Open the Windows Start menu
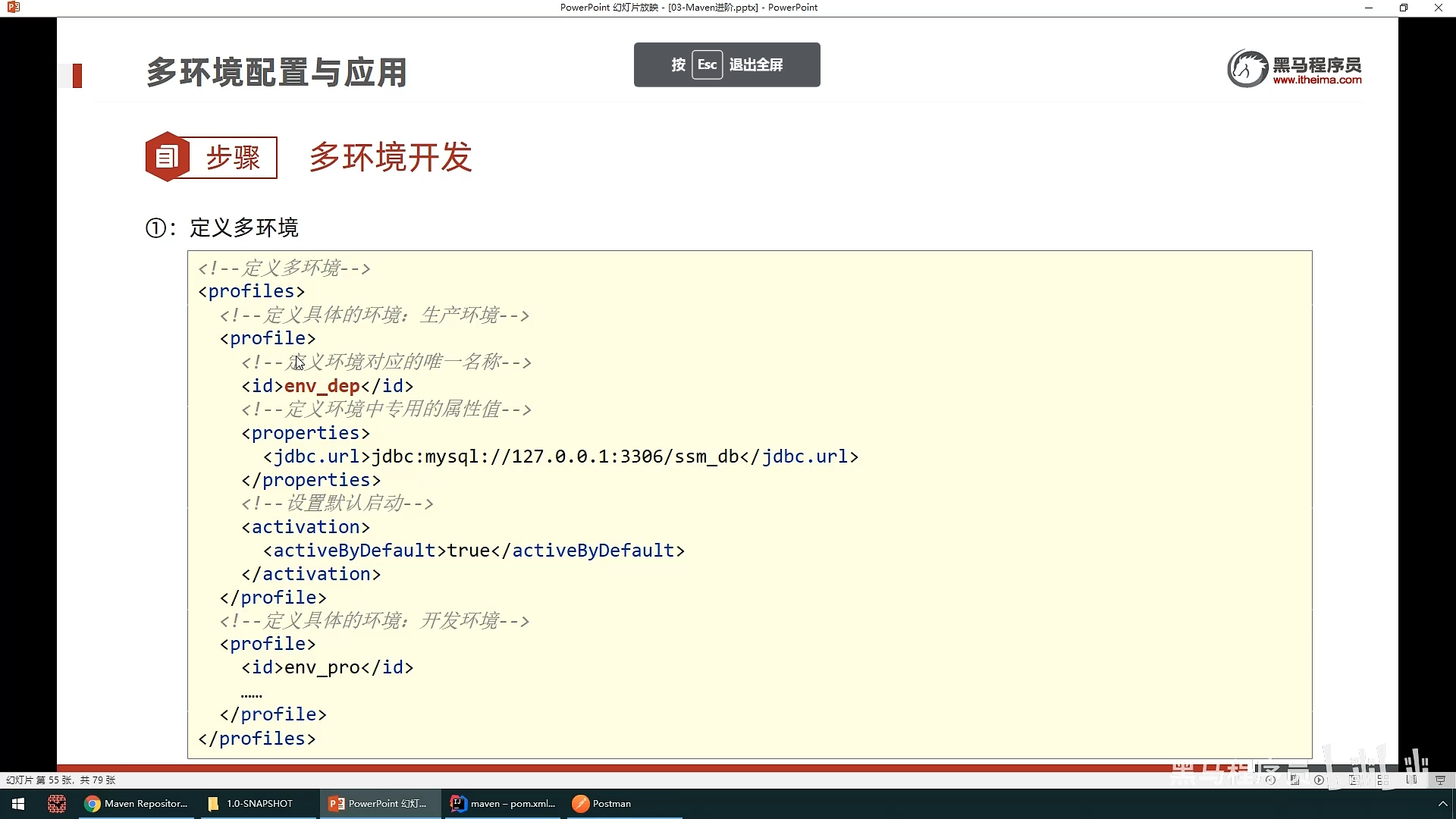1456x819 pixels. (18, 804)
